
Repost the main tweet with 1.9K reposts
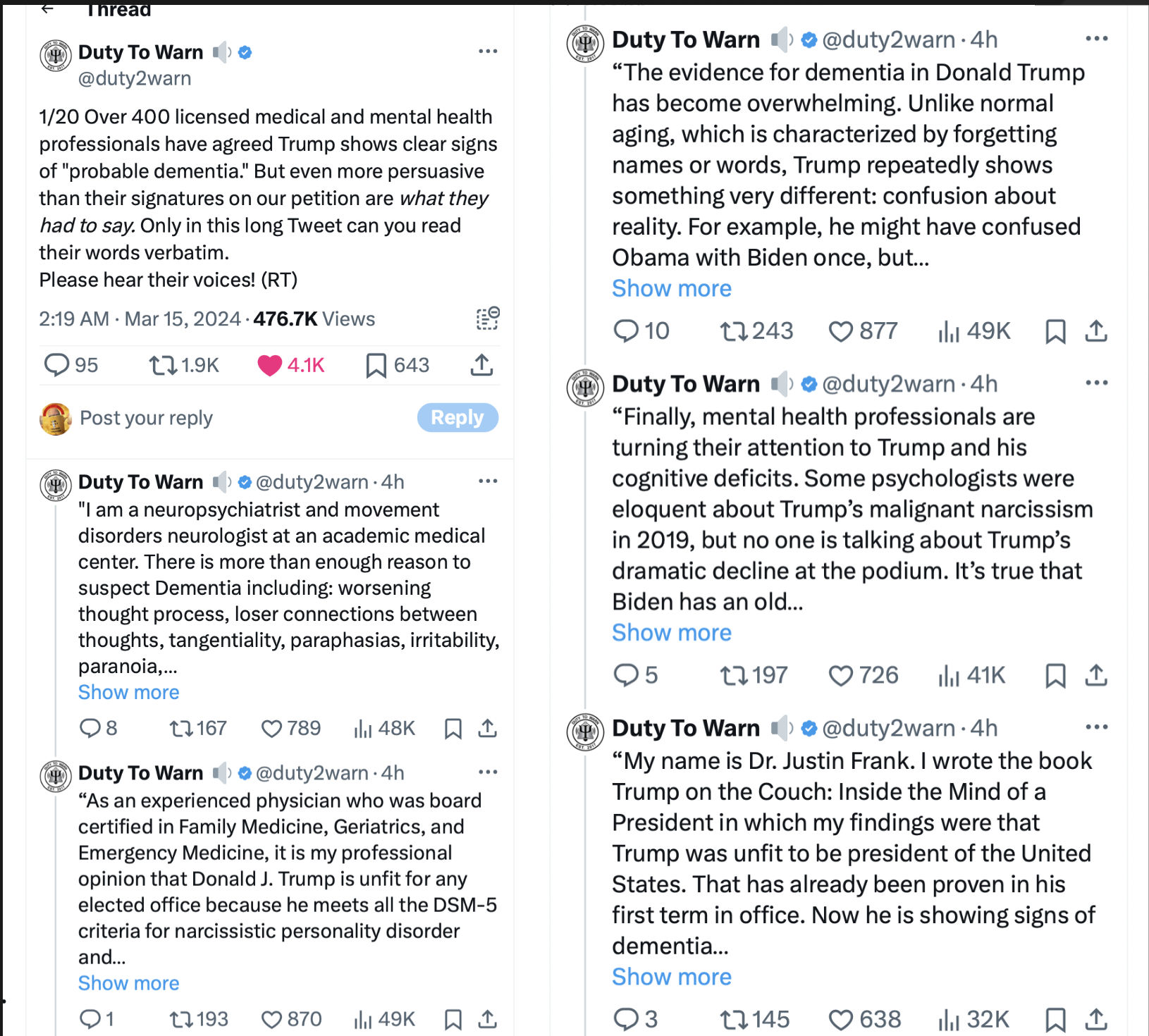[163, 365]
